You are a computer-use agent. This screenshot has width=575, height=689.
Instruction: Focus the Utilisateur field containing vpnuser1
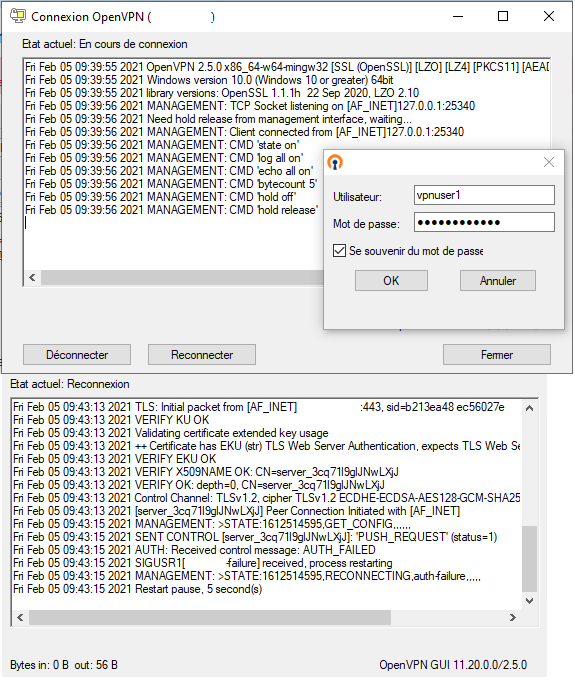click(x=485, y=195)
